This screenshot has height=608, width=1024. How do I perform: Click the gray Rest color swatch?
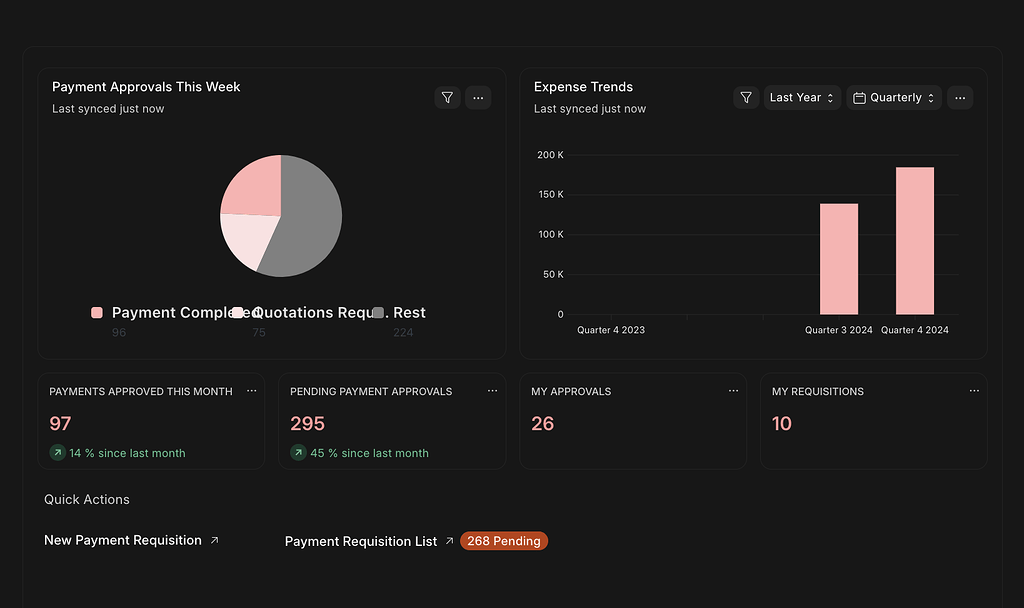pyautogui.click(x=377, y=312)
